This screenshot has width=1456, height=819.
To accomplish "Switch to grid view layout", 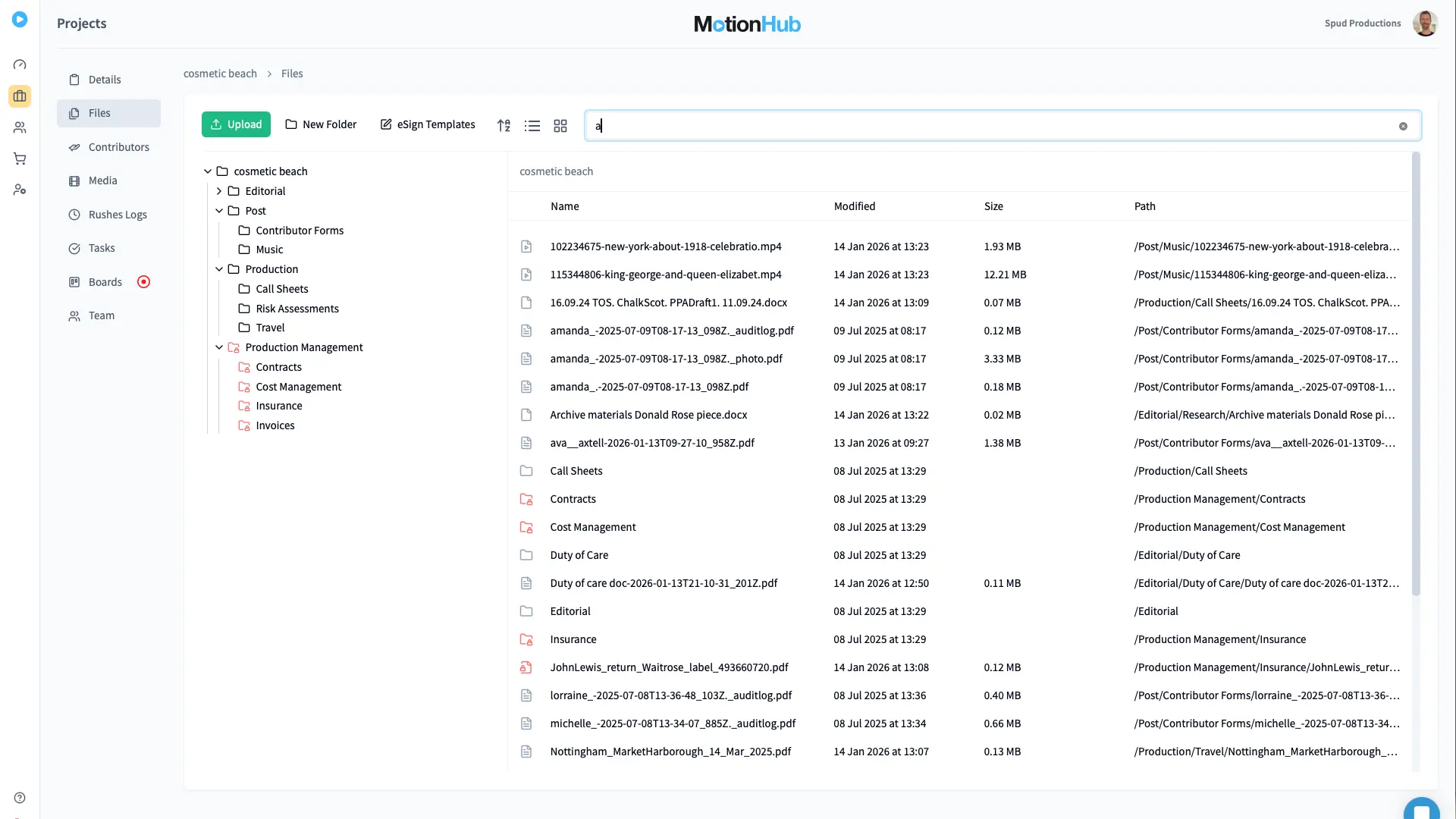I will tap(561, 125).
